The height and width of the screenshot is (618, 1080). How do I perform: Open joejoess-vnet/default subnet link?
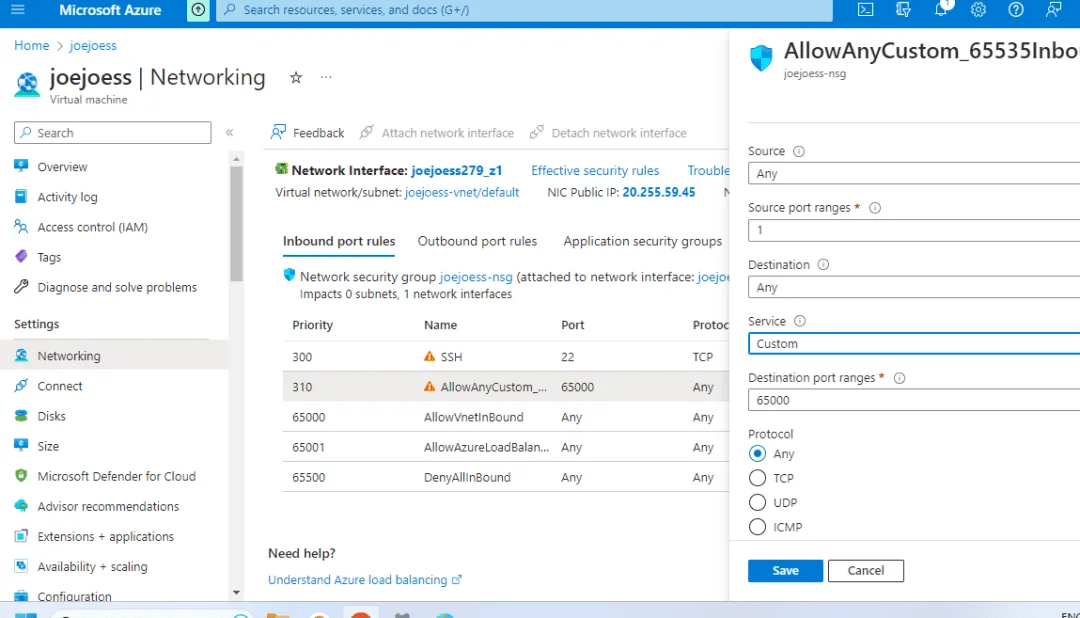(462, 192)
